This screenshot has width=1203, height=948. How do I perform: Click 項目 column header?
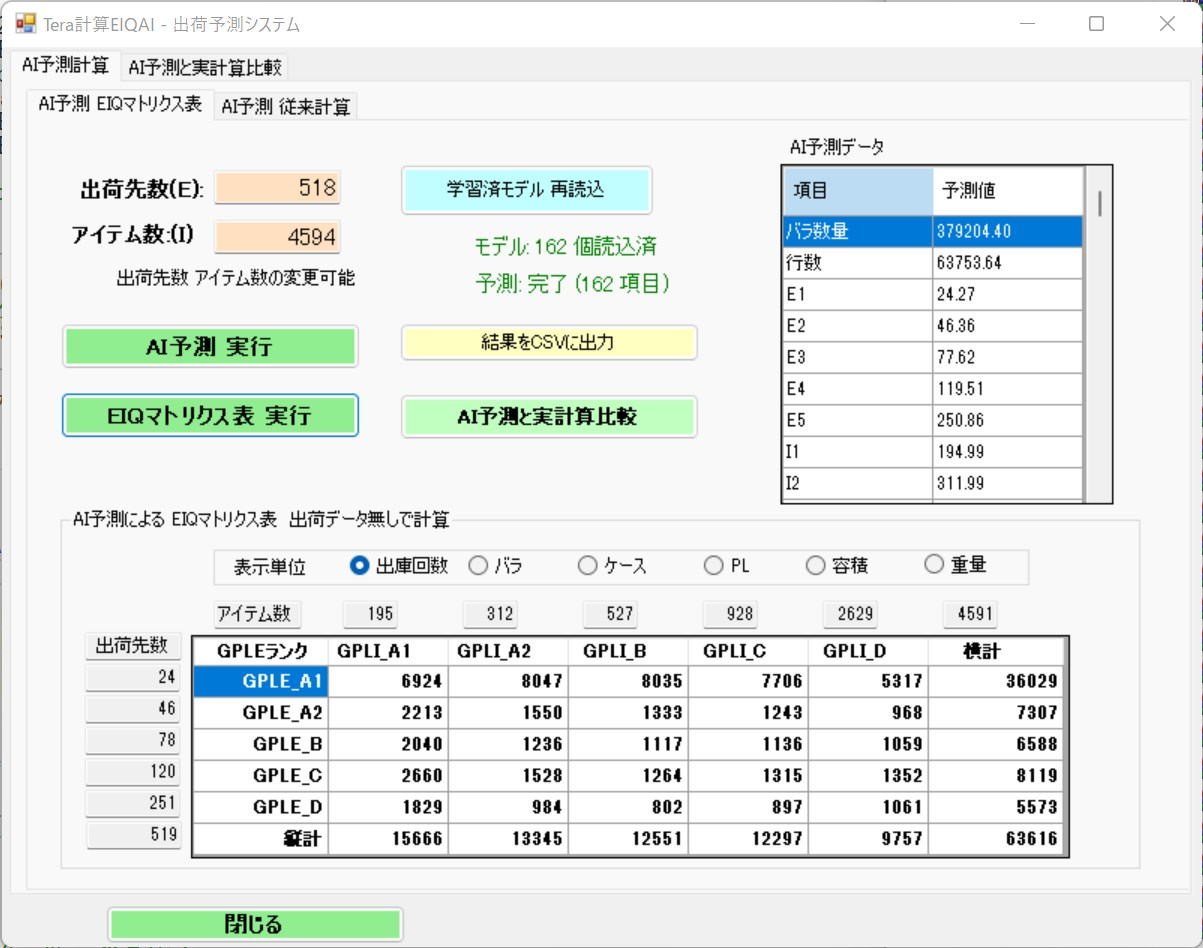click(858, 191)
